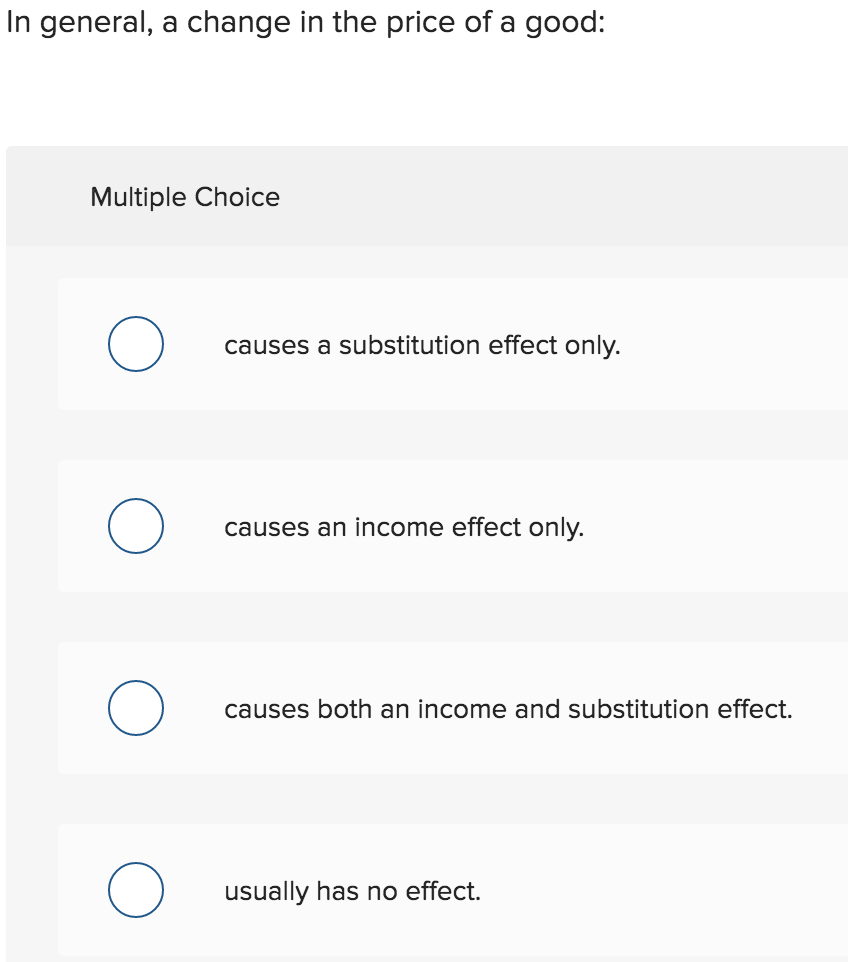
Task: Click the question text about price of a good
Action: (x=305, y=23)
